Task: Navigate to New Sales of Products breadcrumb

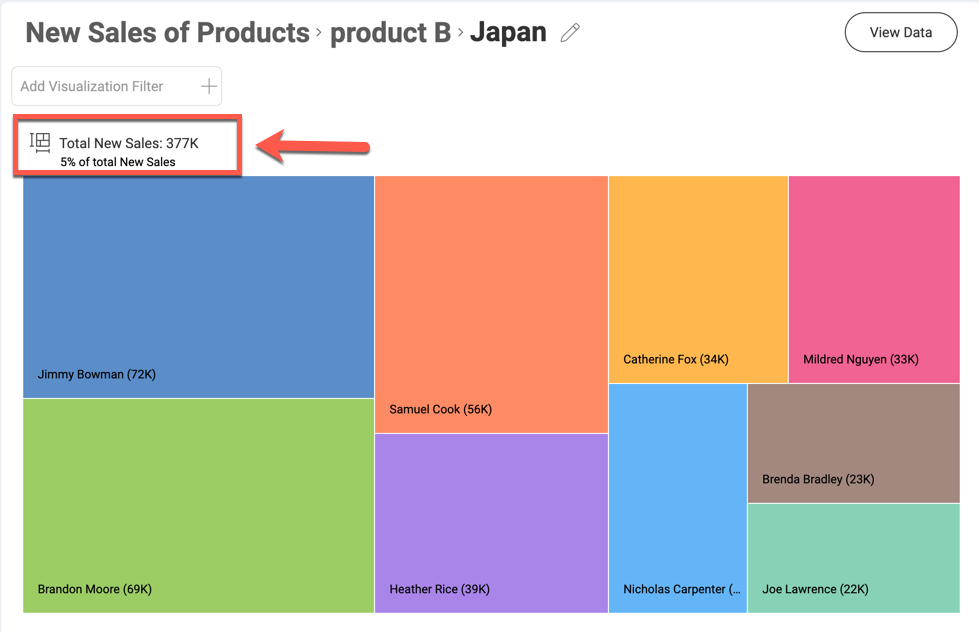Action: coord(167,33)
